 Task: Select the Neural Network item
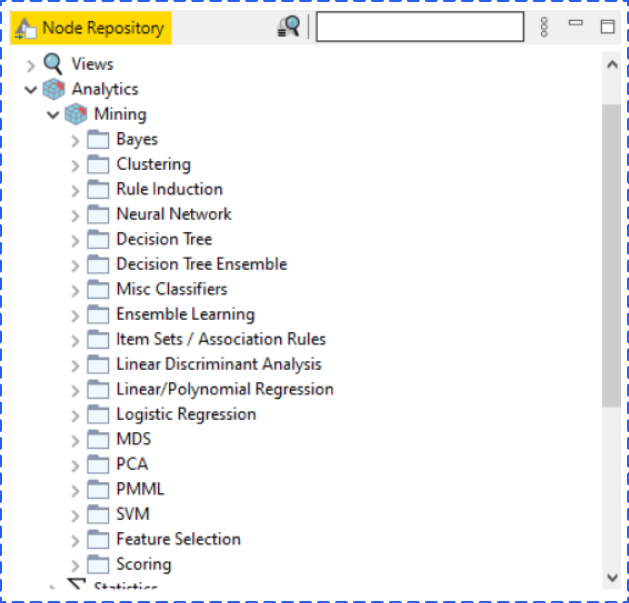173,214
